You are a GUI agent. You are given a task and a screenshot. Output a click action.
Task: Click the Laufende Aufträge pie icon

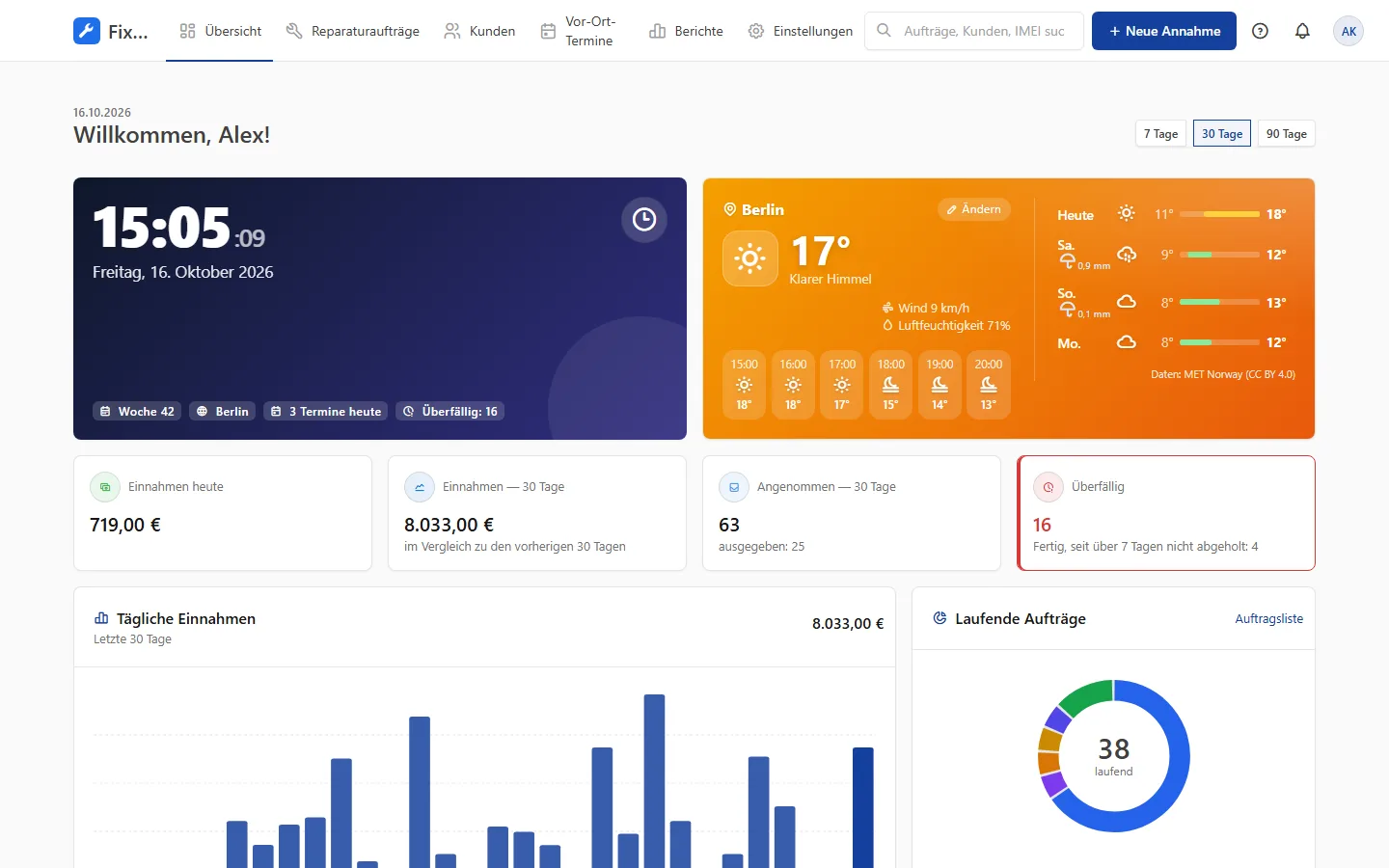(940, 618)
